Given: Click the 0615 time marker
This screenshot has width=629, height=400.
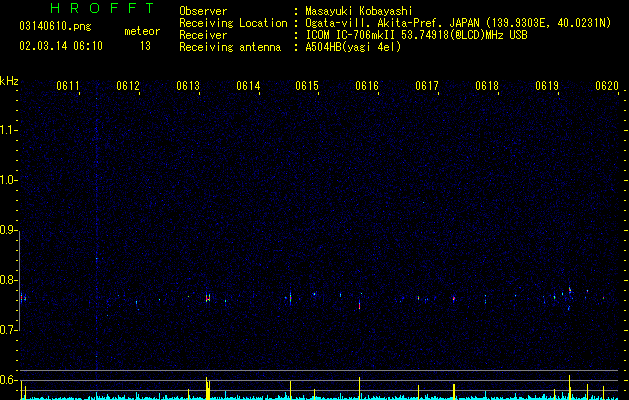Looking at the screenshot, I should point(307,85).
